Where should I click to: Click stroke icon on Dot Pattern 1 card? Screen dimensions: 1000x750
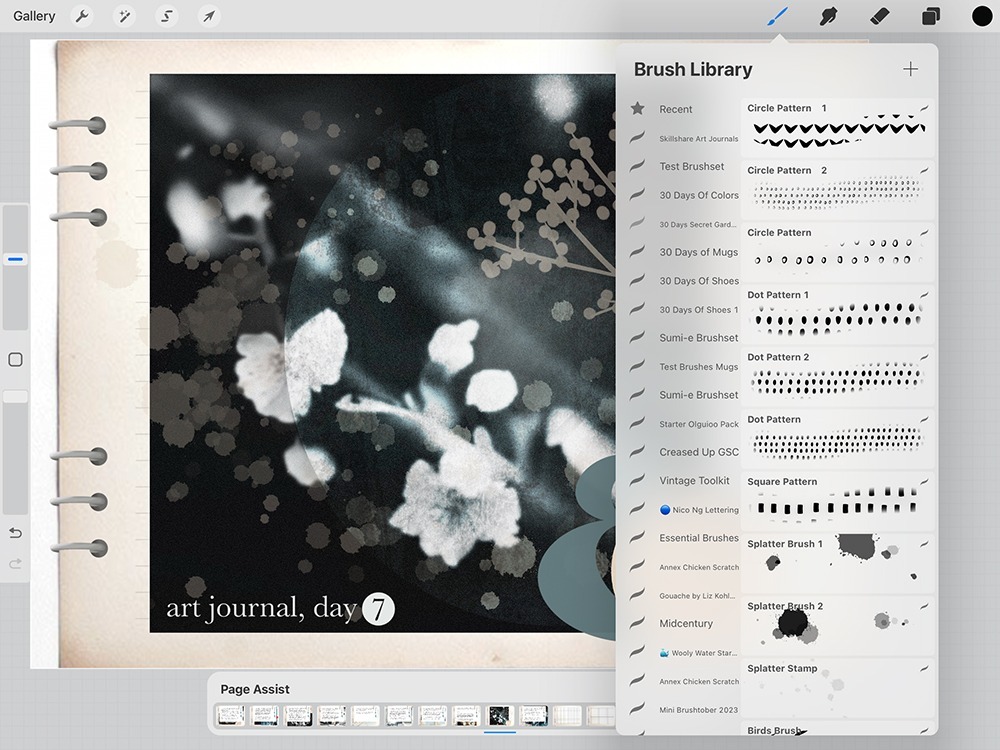[x=924, y=294]
